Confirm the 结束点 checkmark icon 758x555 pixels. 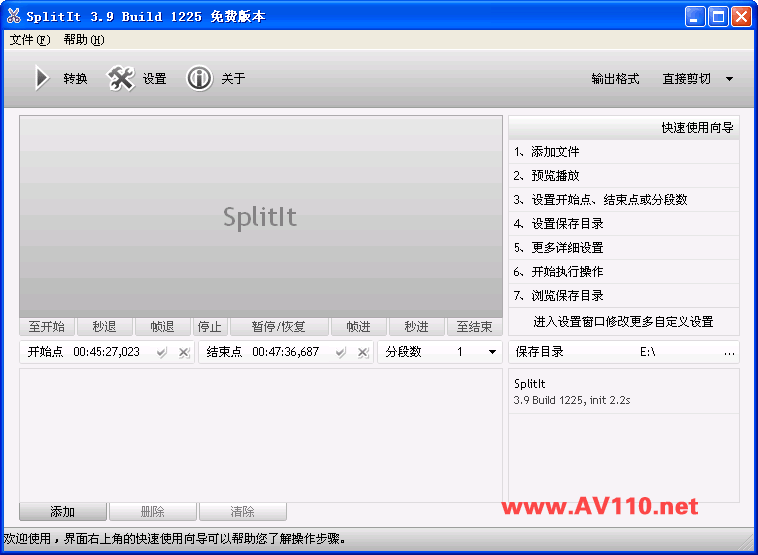click(x=341, y=352)
